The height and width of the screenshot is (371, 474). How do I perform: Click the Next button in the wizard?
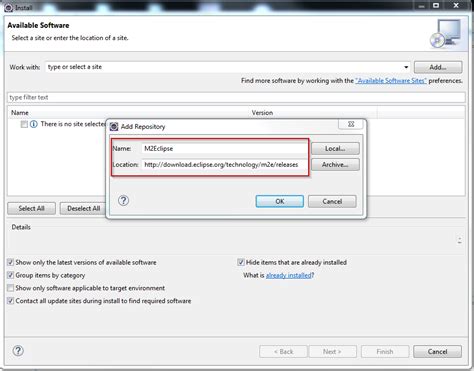(x=333, y=352)
